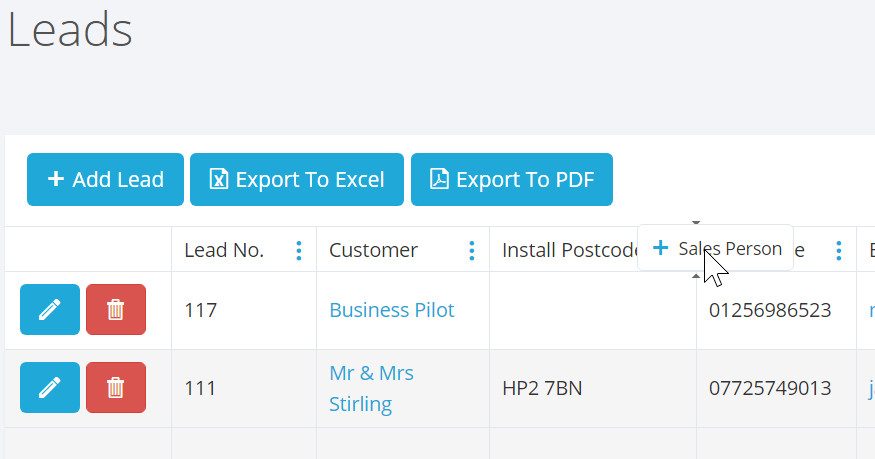Screen dimensions: 875x459
Task: Open the Business Pilot customer link
Action: pyautogui.click(x=392, y=310)
